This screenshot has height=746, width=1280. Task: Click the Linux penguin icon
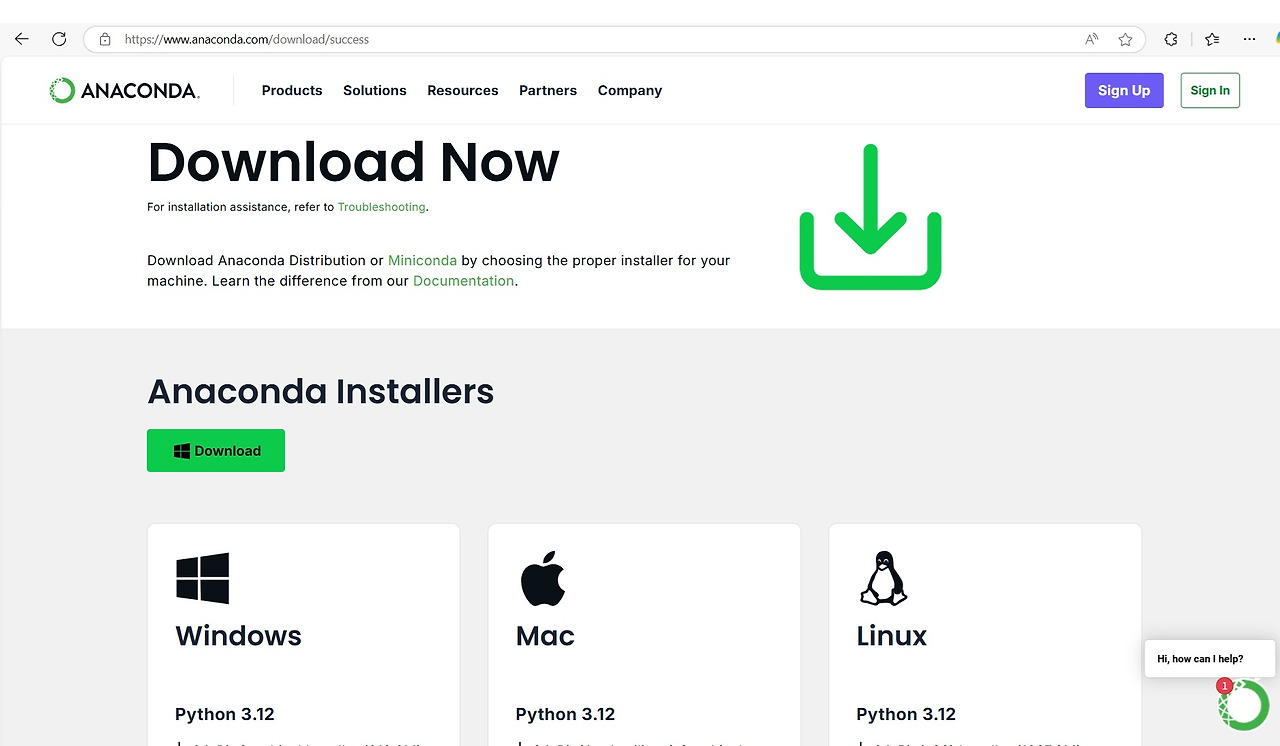tap(883, 578)
